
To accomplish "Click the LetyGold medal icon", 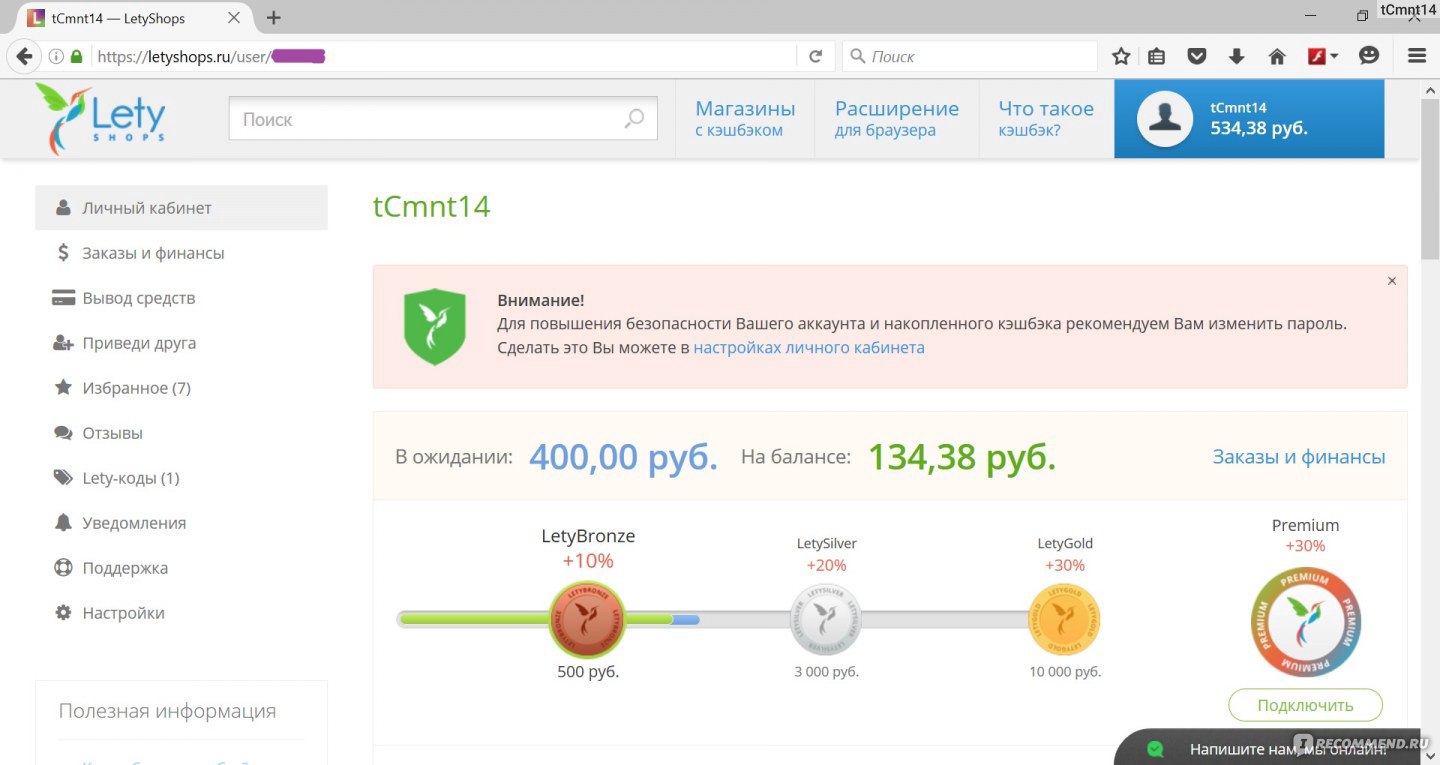I will (1065, 619).
